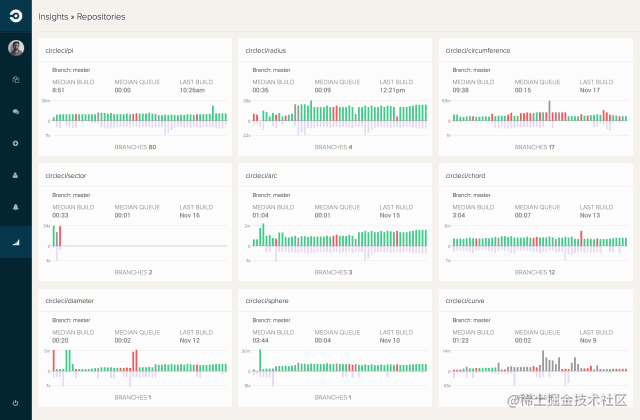Screen dimensions: 640x420
Task: Click "BRANCHES 12" under circleci/chord
Action: click(x=534, y=272)
